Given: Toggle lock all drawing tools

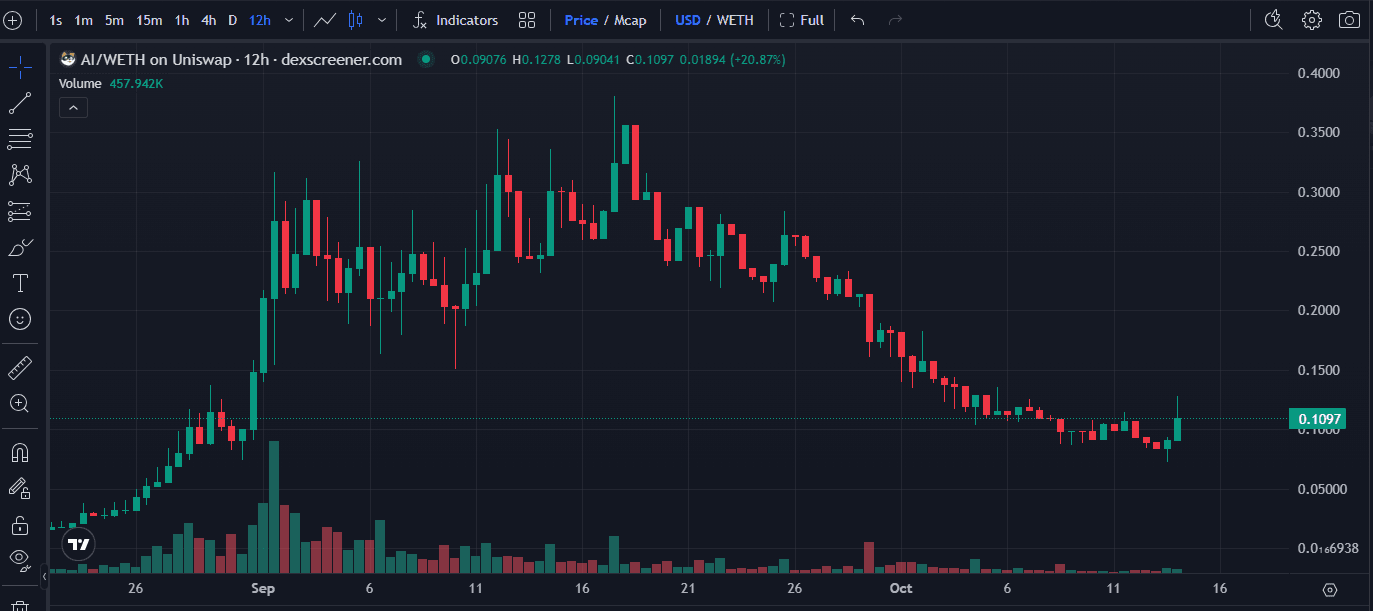Looking at the screenshot, I should pyautogui.click(x=20, y=524).
